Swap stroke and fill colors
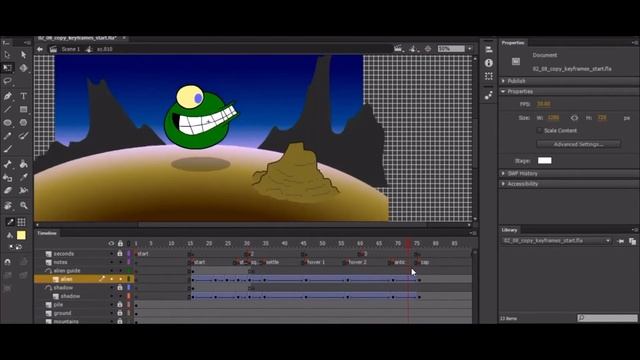This screenshot has width=640, height=360. tap(18, 247)
